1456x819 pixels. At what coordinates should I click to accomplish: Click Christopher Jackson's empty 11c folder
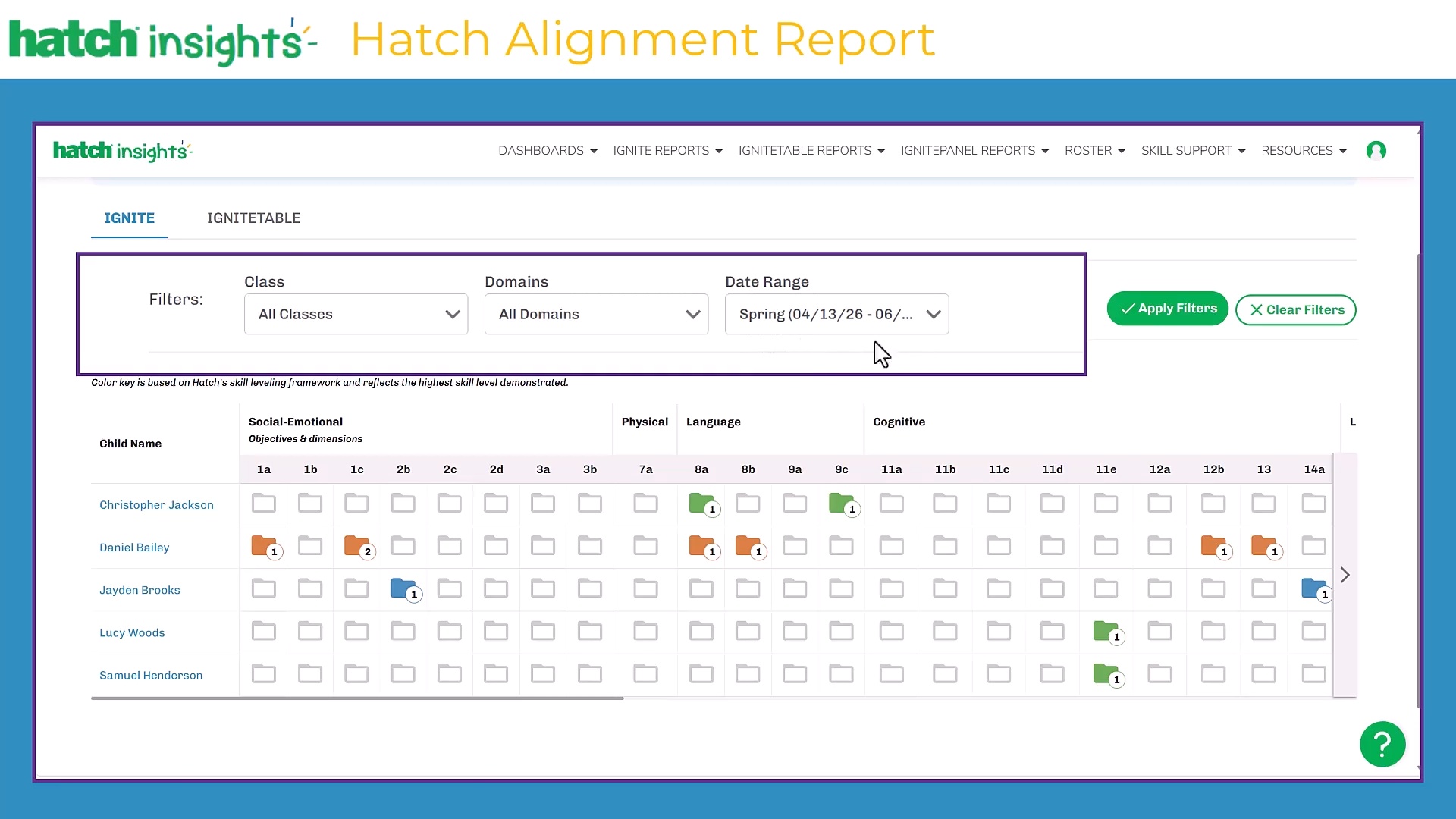click(999, 503)
